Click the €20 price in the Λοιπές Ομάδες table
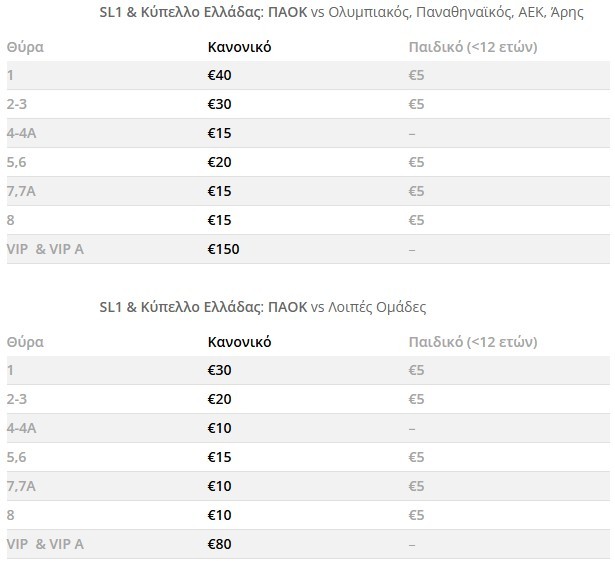 point(219,399)
